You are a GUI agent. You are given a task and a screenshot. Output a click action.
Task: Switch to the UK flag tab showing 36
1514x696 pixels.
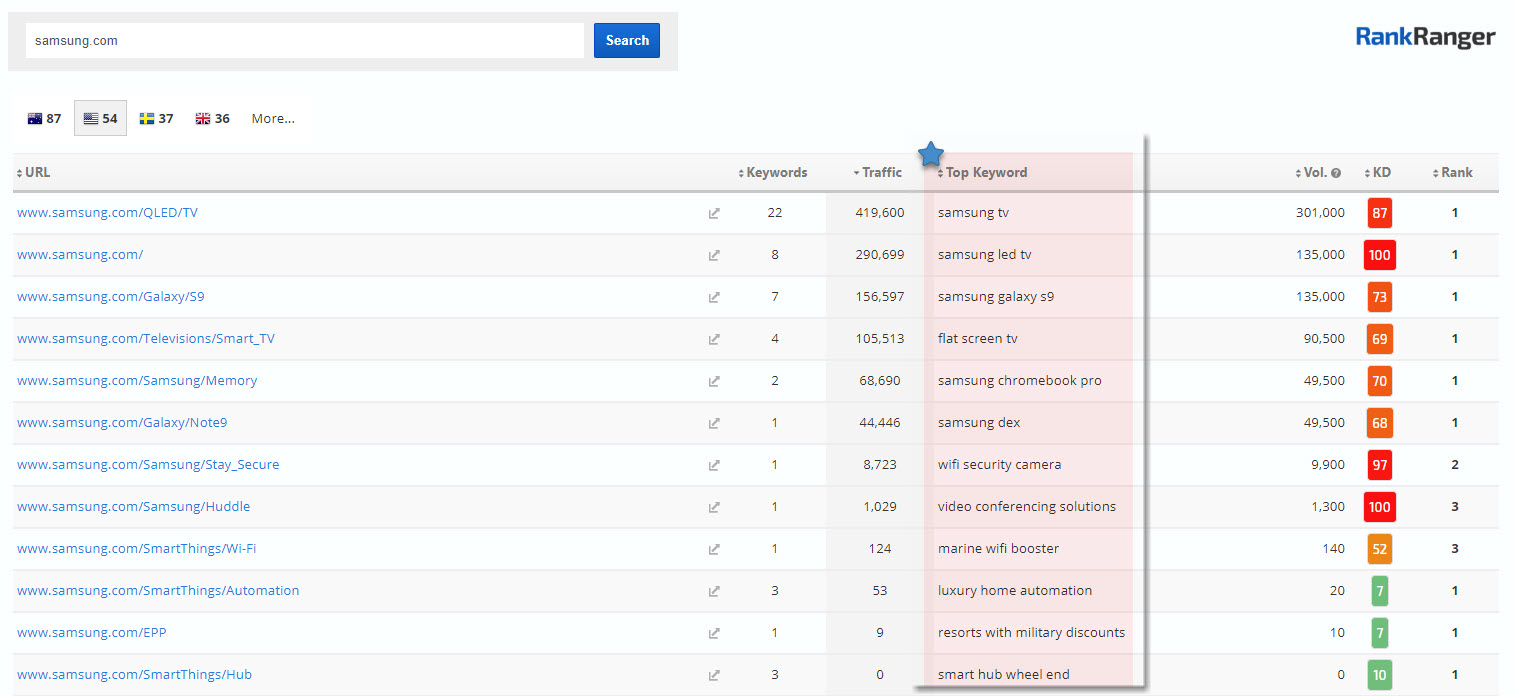(x=212, y=118)
